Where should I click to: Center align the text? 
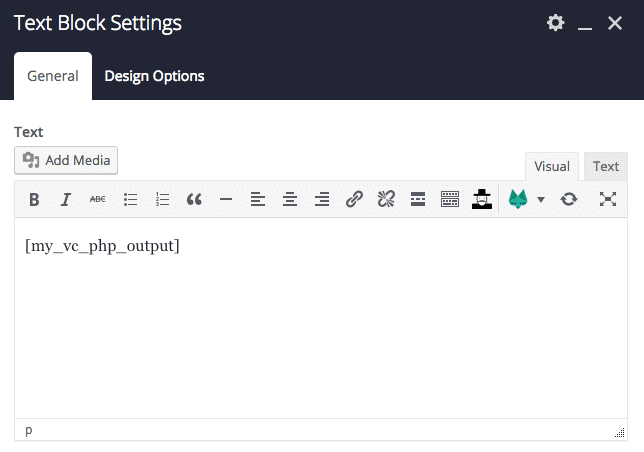click(290, 200)
